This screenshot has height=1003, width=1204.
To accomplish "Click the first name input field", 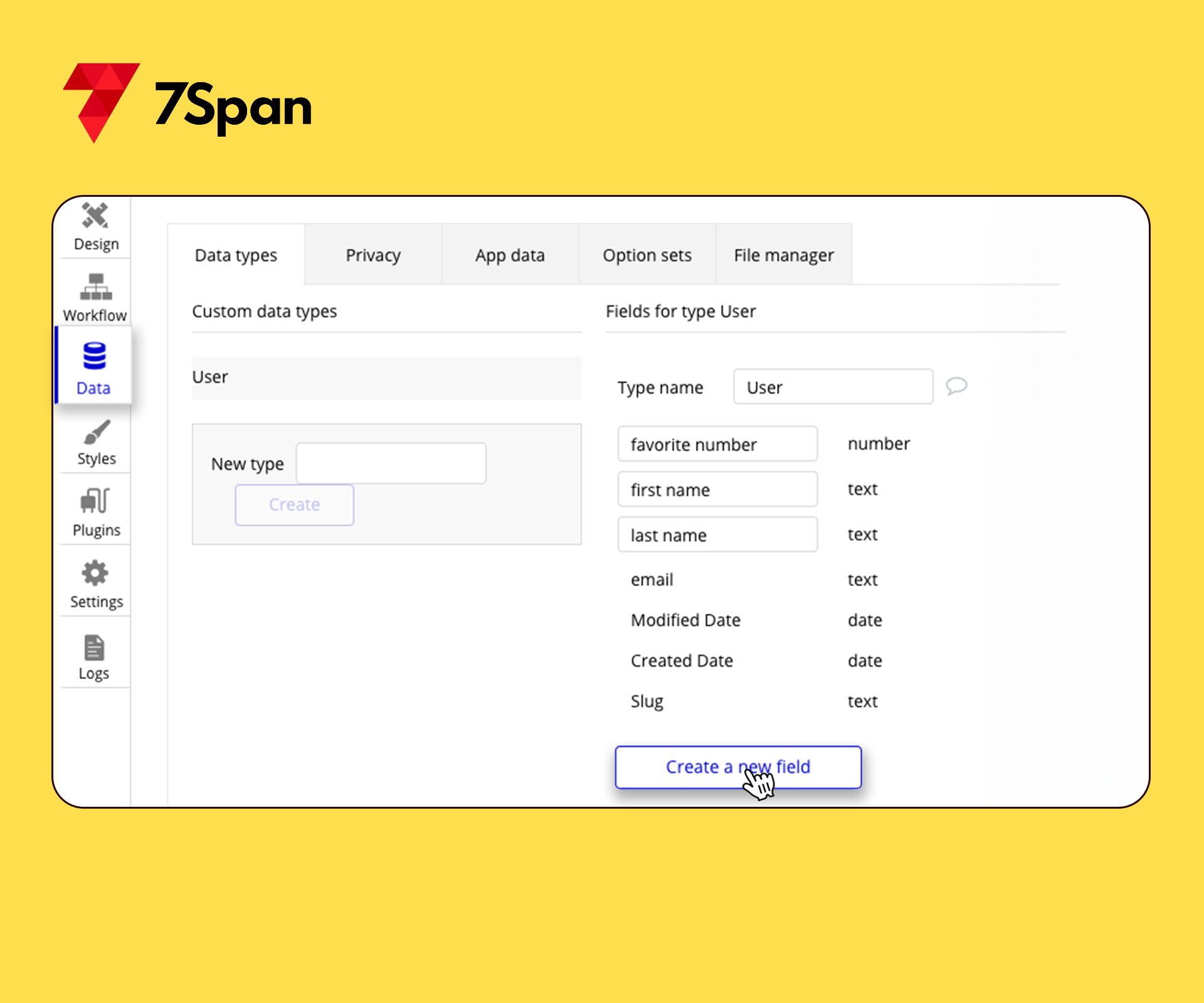I will [x=715, y=490].
